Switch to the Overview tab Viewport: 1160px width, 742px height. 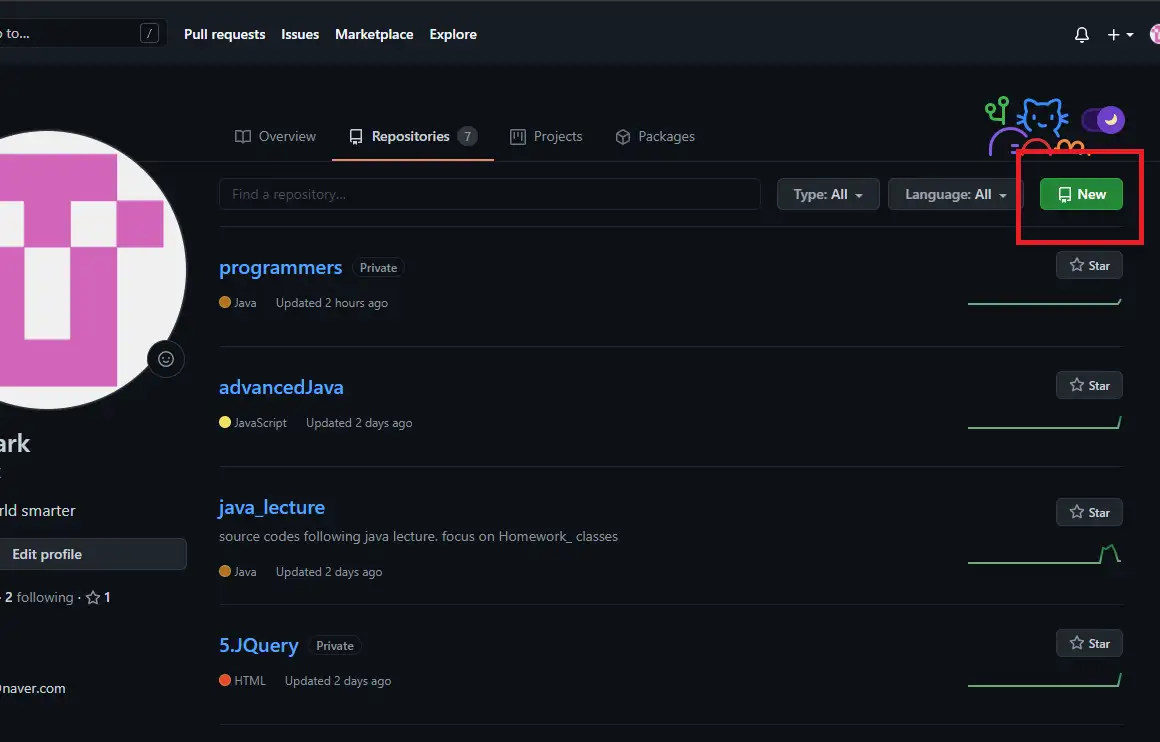coord(275,136)
